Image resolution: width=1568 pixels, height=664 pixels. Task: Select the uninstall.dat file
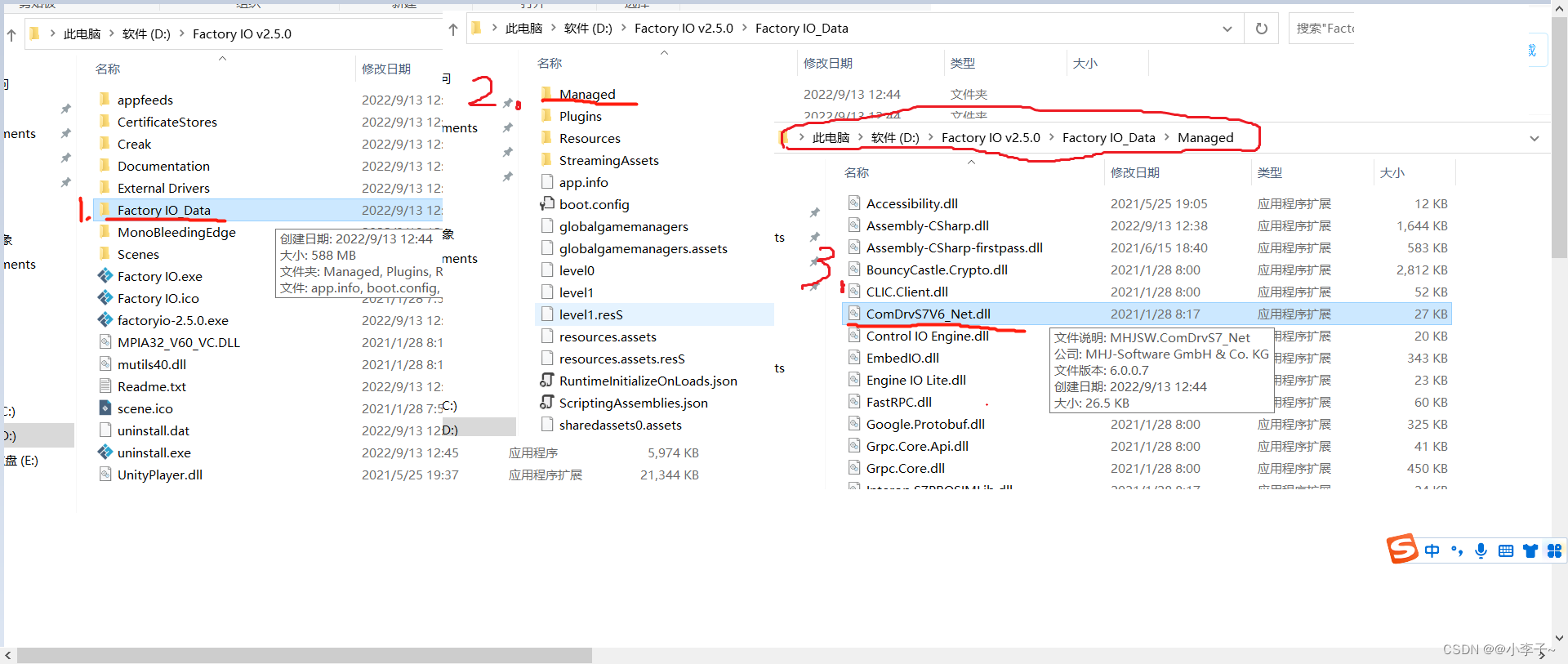click(154, 430)
